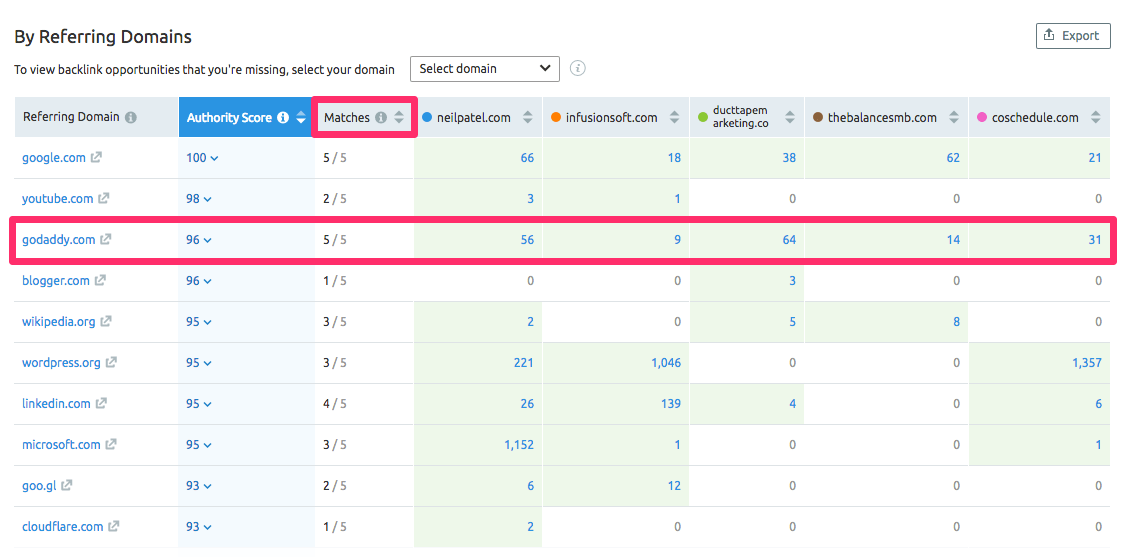
Task: Open cloudflare.com external link icon
Action: (x=113, y=526)
